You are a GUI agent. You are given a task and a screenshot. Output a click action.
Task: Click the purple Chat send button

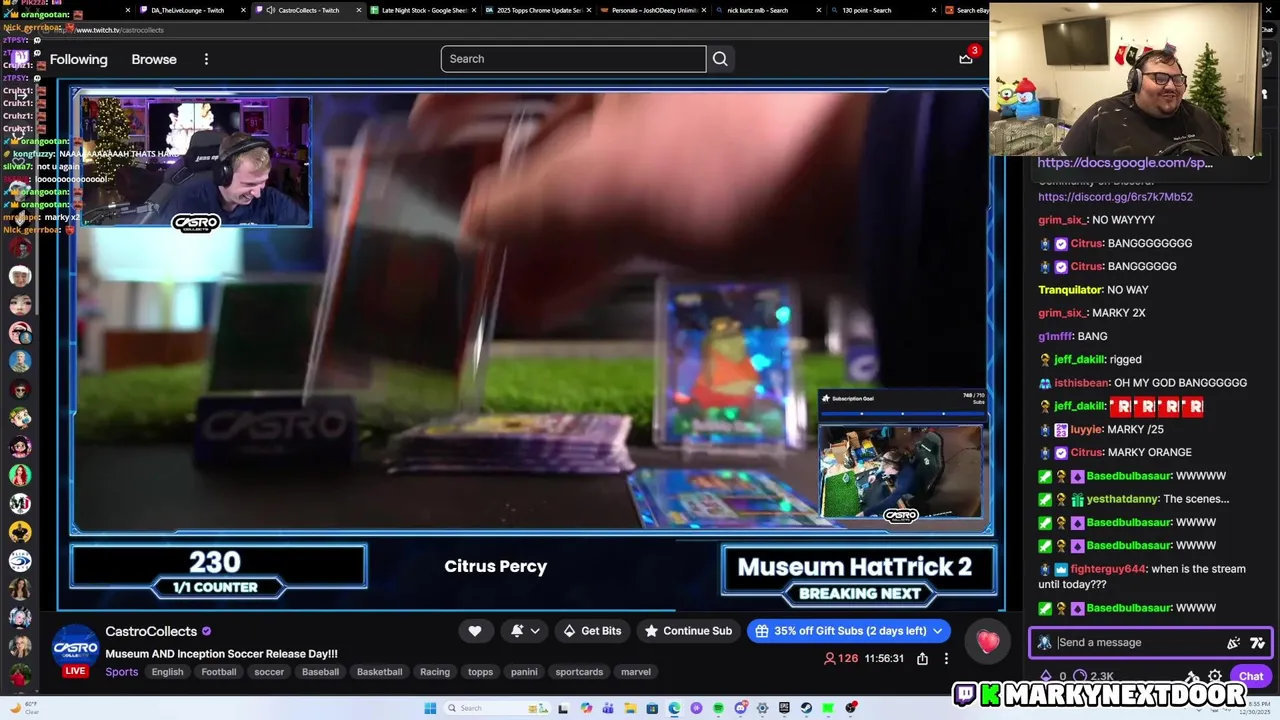(x=1251, y=676)
